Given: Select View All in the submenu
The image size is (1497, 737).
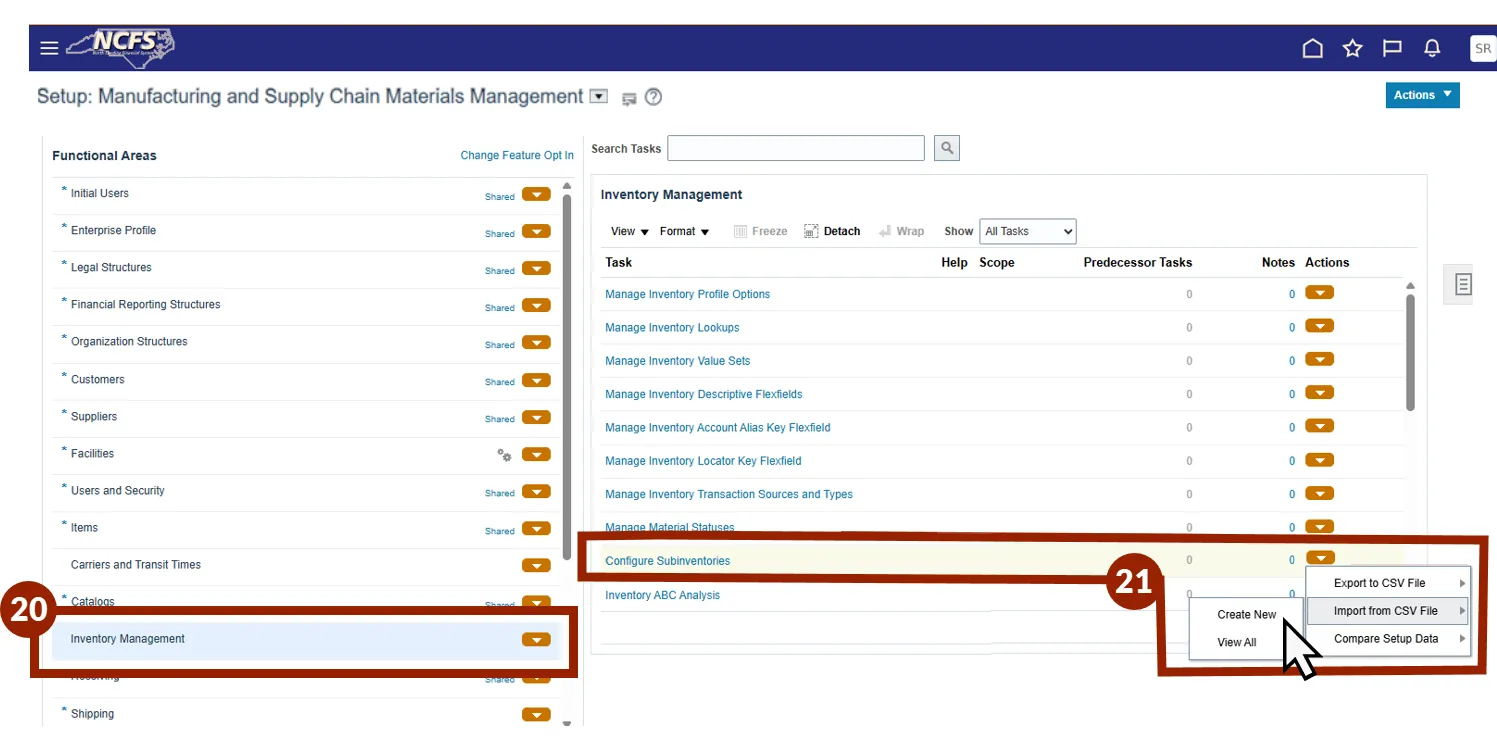Looking at the screenshot, I should pyautogui.click(x=1237, y=643).
